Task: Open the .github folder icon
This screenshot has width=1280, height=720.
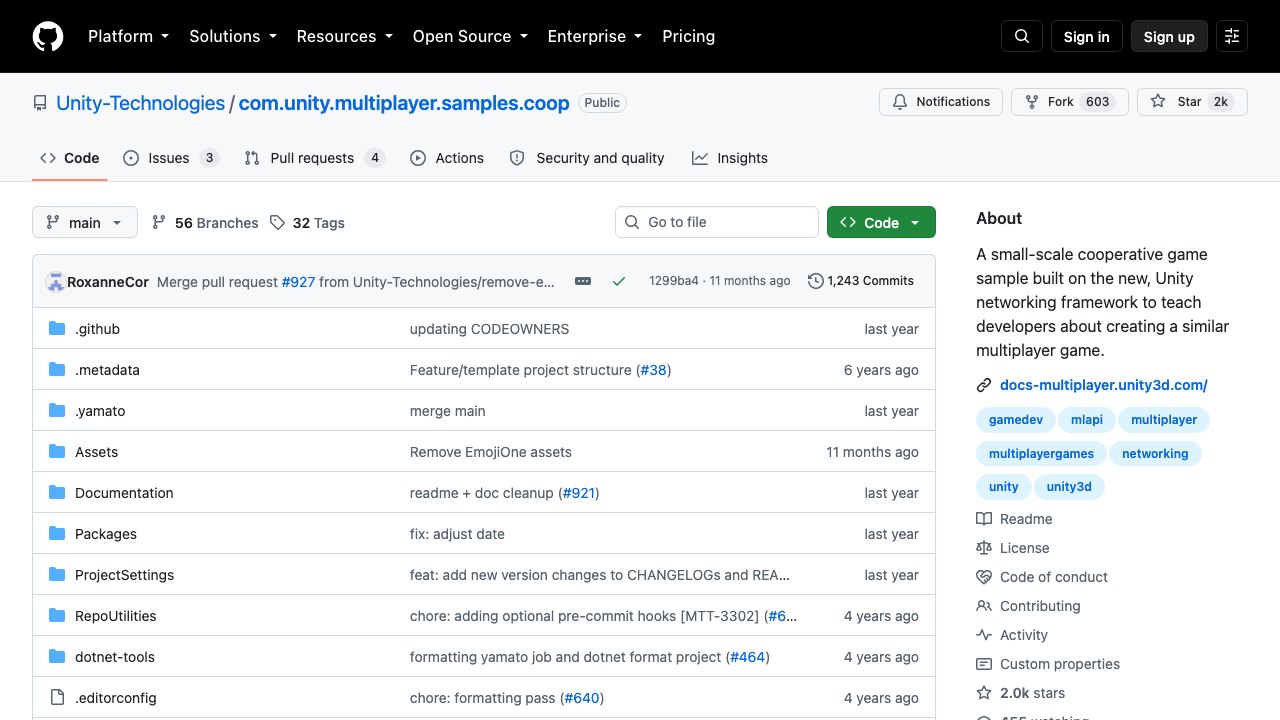Action: [x=57, y=329]
